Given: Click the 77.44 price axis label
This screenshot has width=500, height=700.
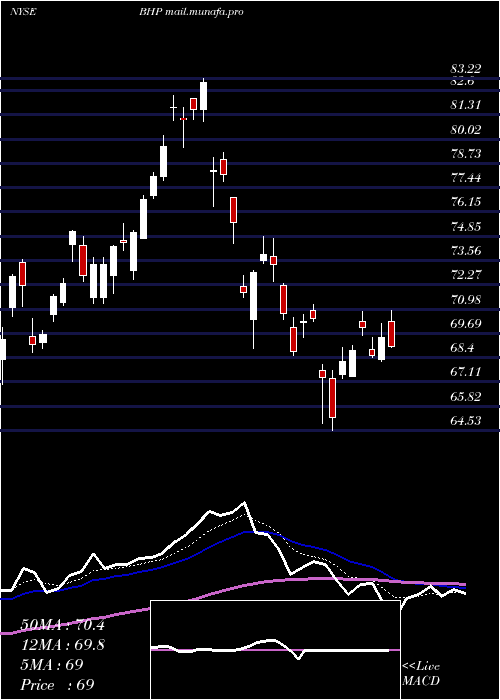Looking at the screenshot, I should 466,178.
